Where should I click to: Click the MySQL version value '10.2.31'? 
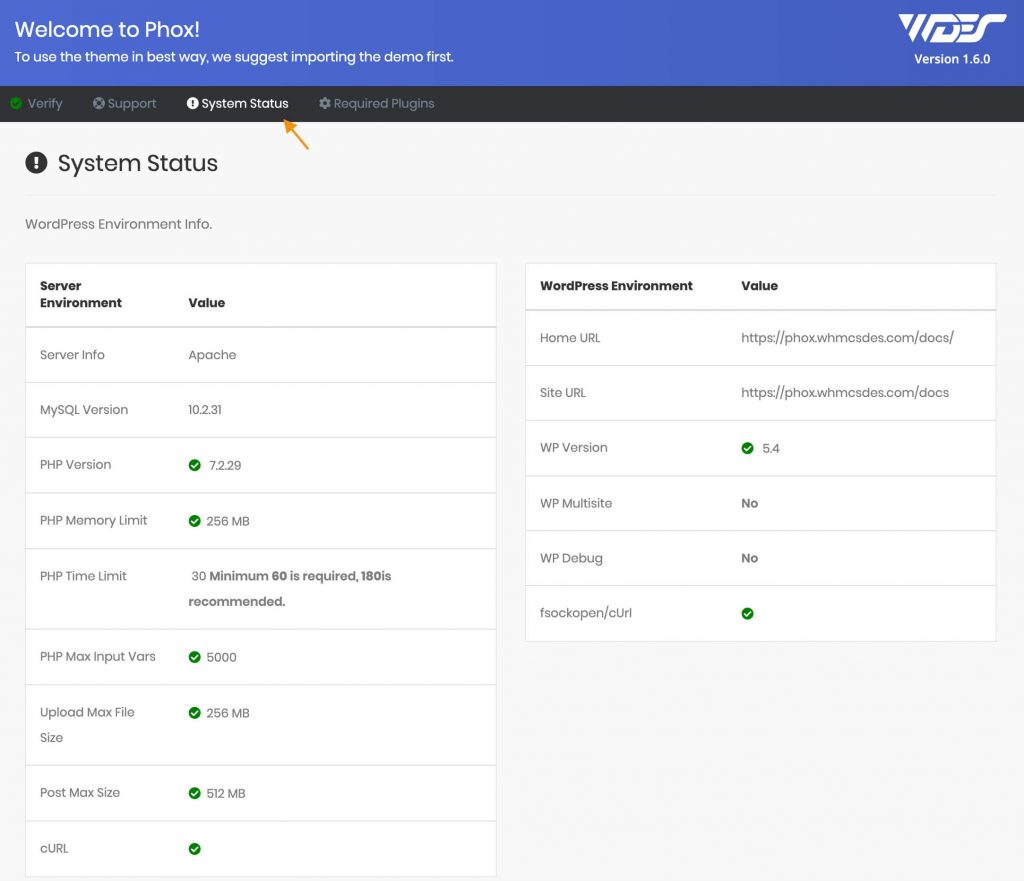205,409
